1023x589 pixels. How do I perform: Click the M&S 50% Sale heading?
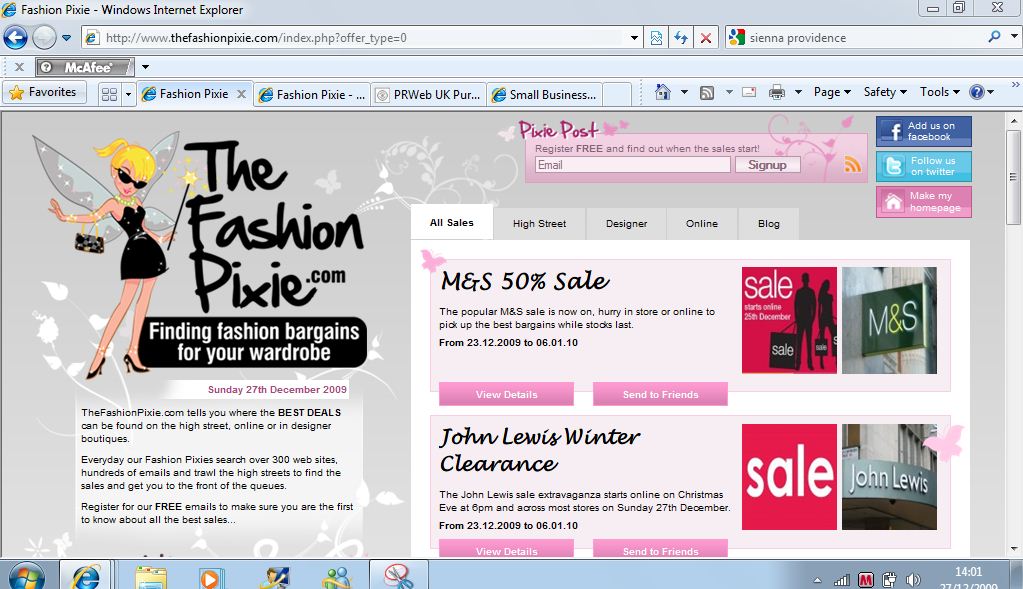tap(525, 281)
